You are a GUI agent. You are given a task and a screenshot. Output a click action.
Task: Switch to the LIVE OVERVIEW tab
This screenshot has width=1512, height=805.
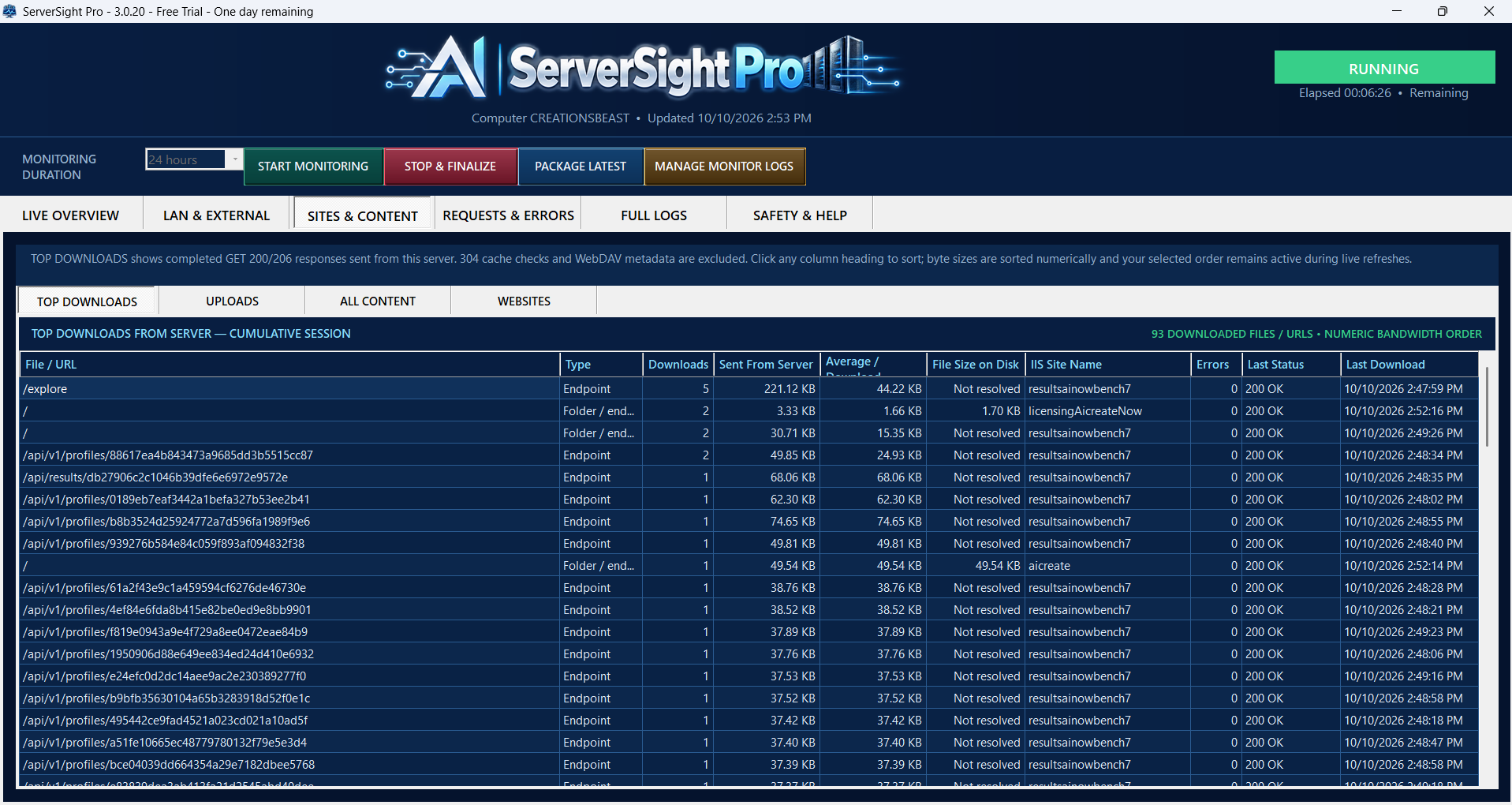click(x=71, y=215)
